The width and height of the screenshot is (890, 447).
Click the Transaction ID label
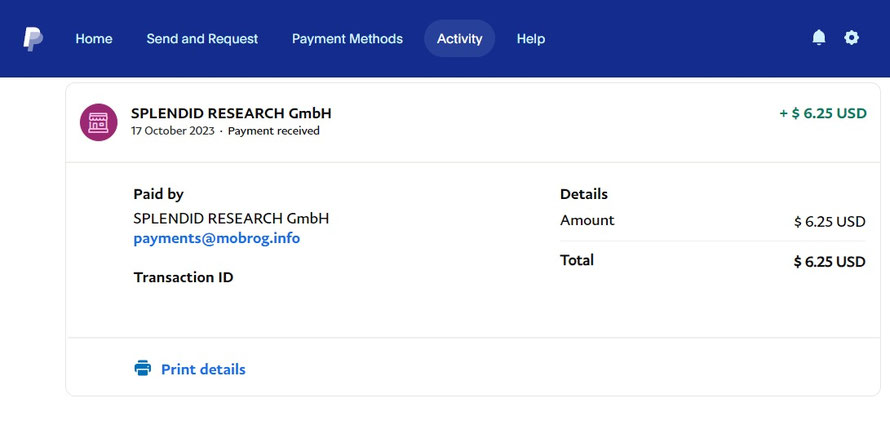[x=183, y=277]
